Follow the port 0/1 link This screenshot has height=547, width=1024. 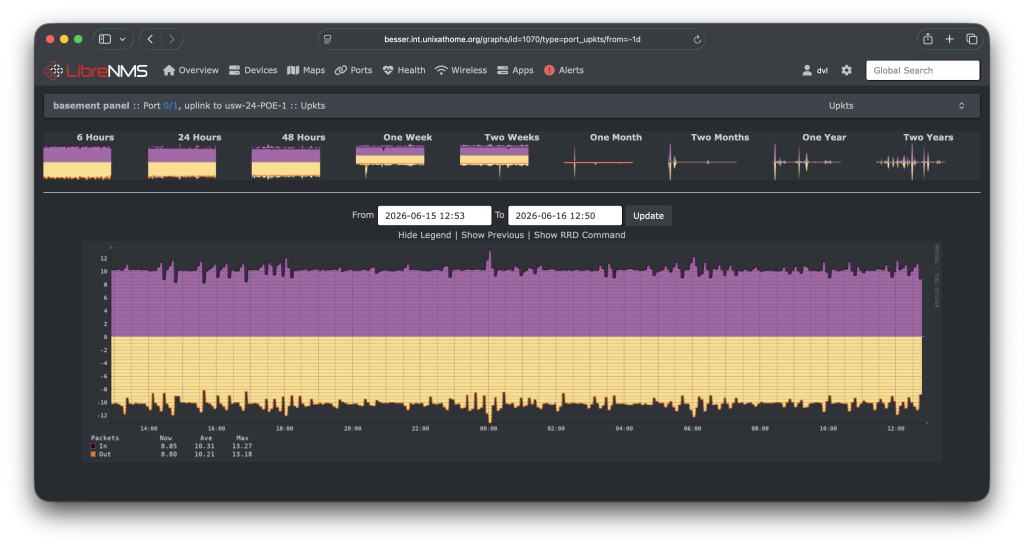pos(170,106)
